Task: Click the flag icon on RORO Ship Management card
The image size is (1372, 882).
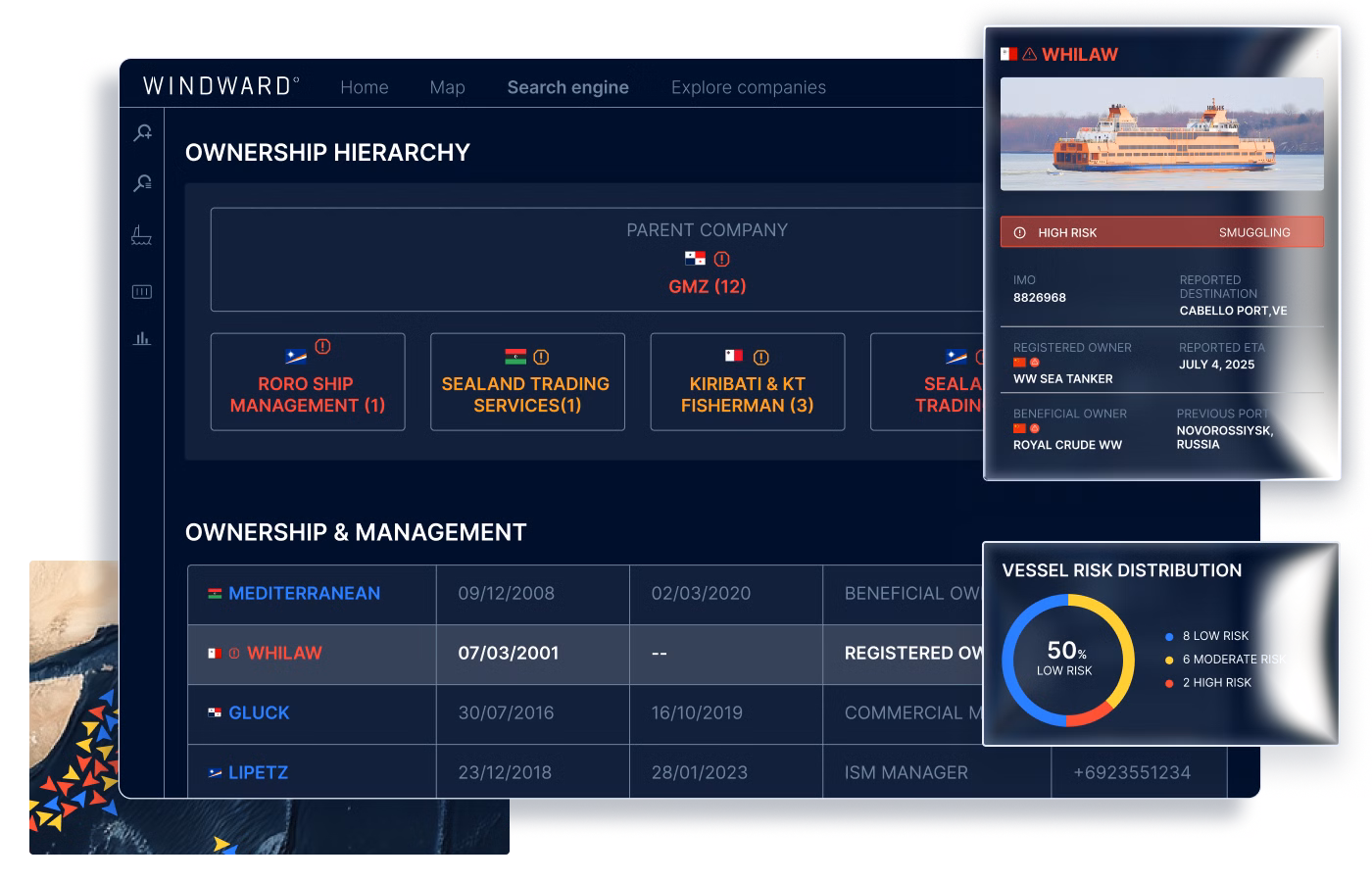Action: point(296,357)
